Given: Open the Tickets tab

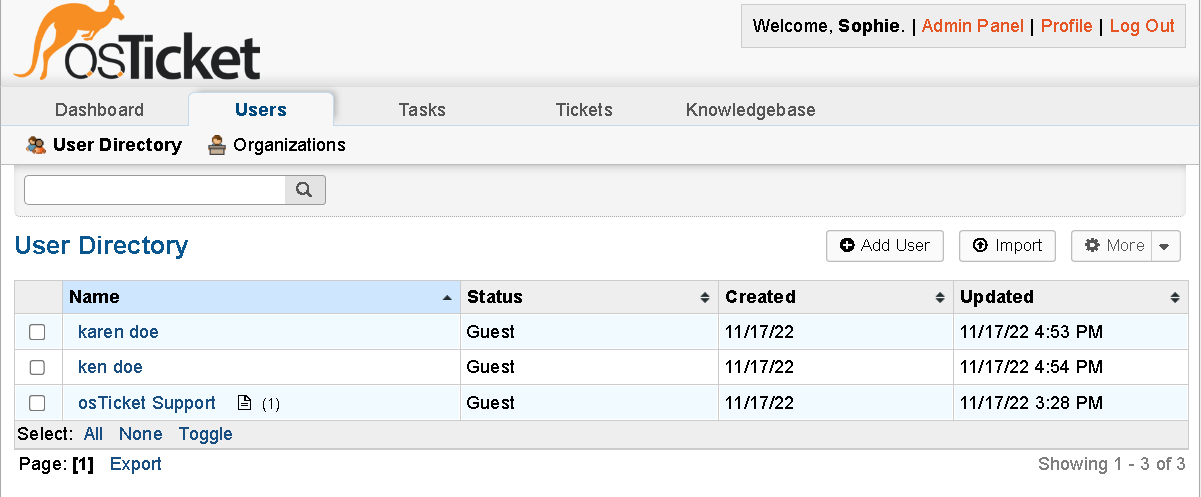Looking at the screenshot, I should point(584,110).
